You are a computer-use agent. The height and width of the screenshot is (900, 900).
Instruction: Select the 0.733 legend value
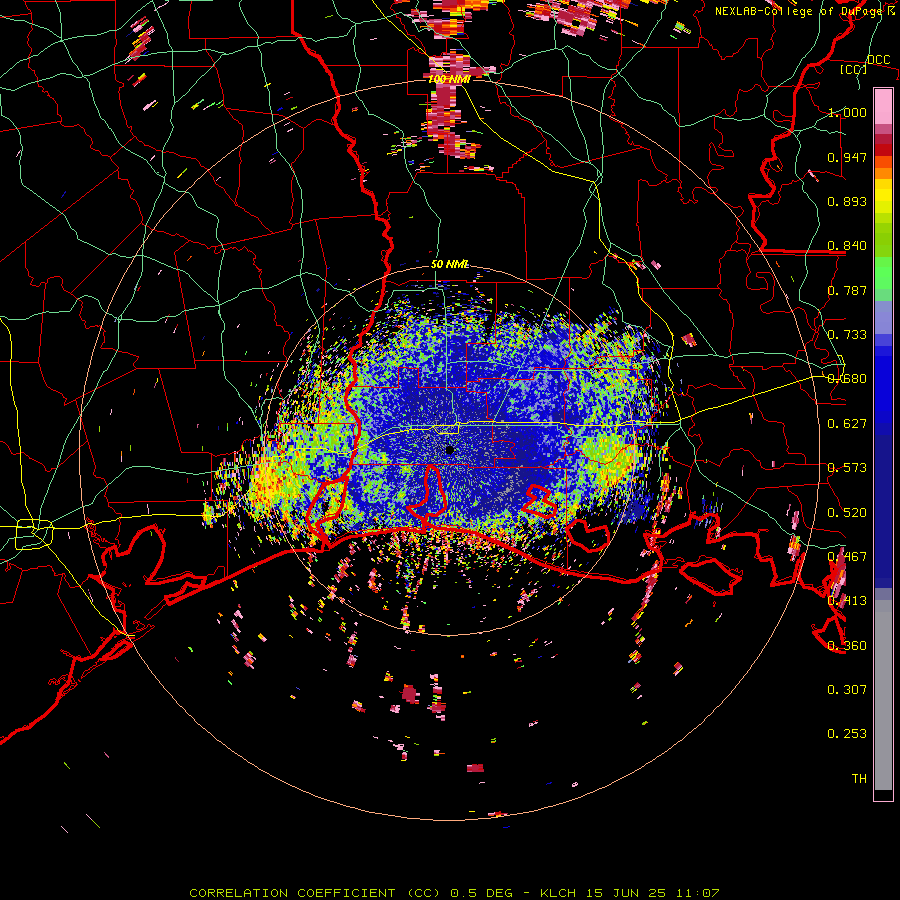pyautogui.click(x=847, y=335)
